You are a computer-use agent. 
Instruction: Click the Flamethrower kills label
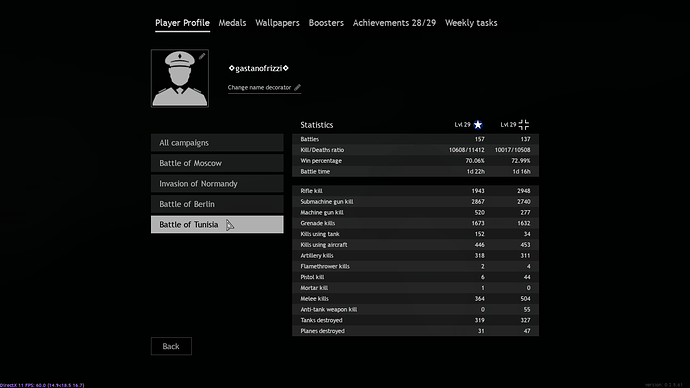coord(325,266)
